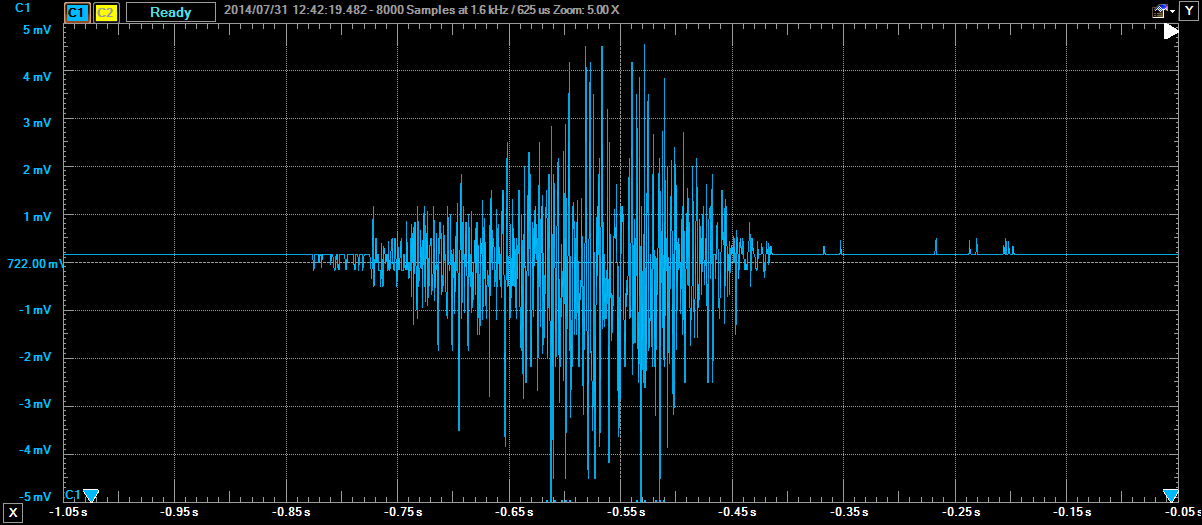
Task: Click the right blue cursor marker
Action: click(x=1171, y=495)
